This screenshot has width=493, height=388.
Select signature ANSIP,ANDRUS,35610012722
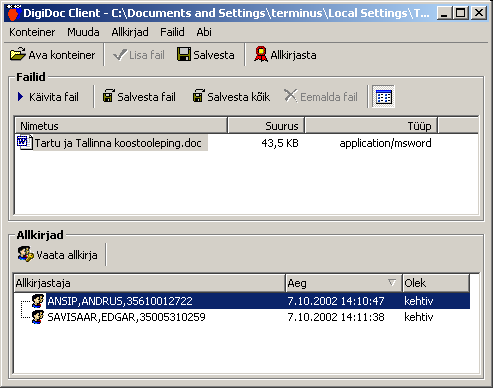120,301
